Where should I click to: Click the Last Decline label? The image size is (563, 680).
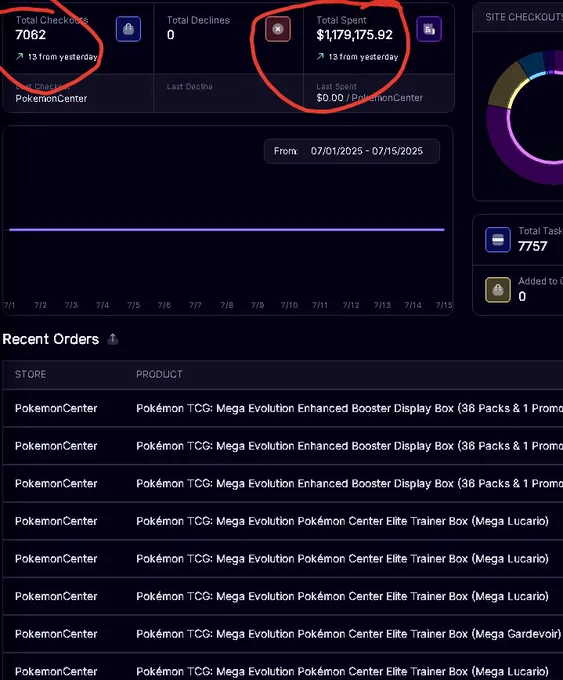(190, 87)
